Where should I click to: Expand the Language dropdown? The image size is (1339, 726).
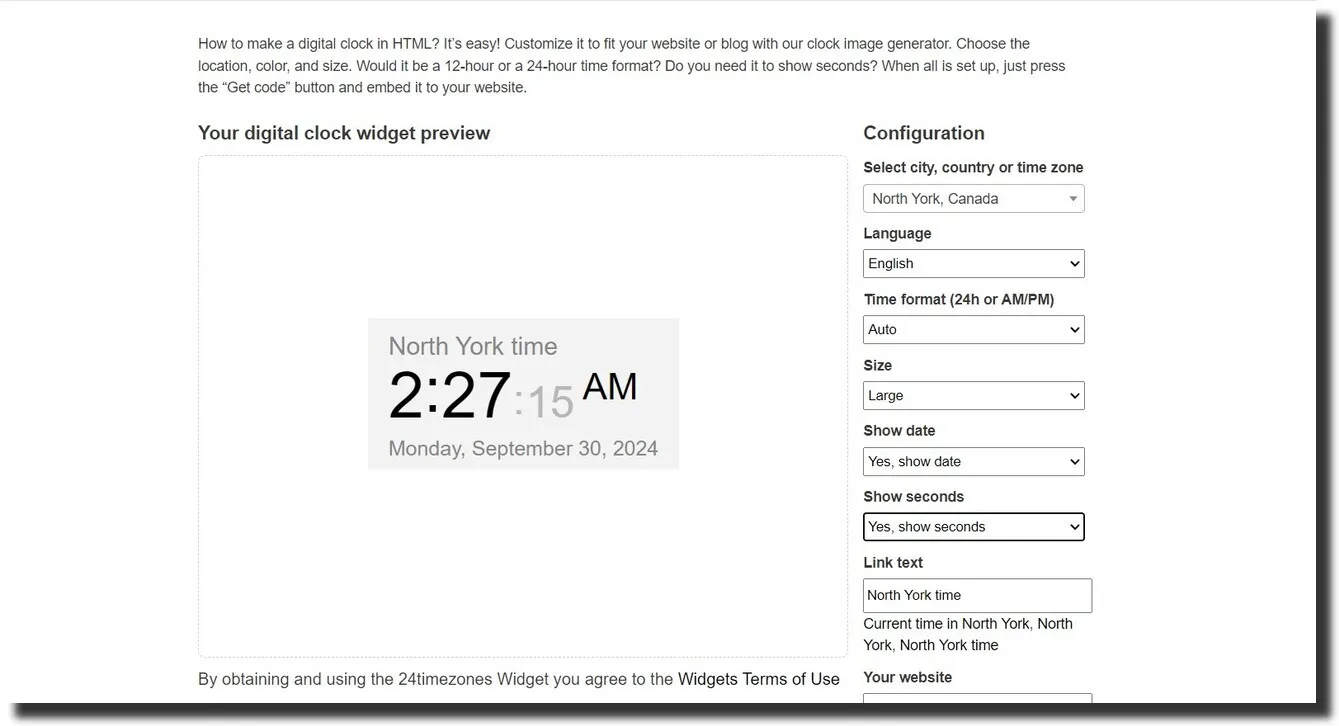pos(973,263)
